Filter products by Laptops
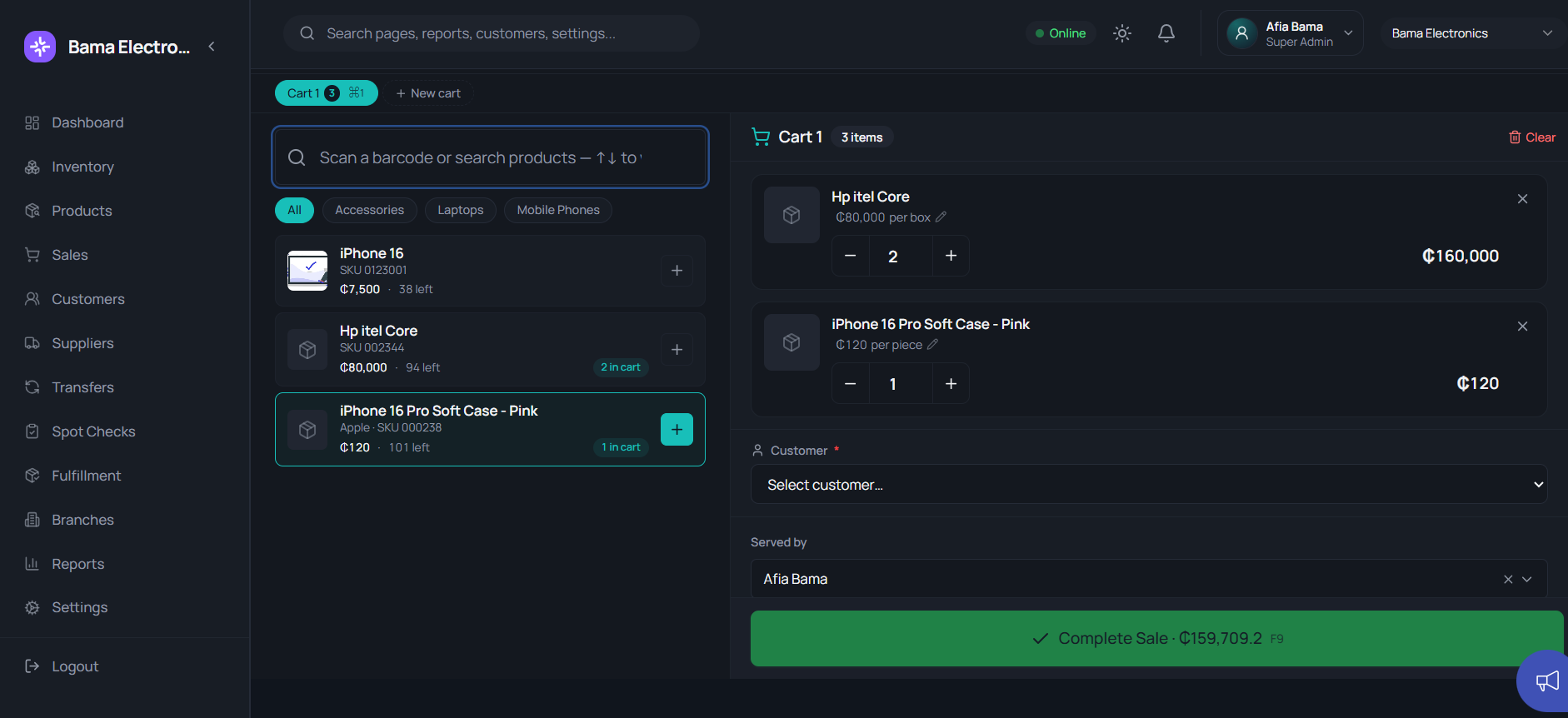This screenshot has height=718, width=1568. point(461,210)
